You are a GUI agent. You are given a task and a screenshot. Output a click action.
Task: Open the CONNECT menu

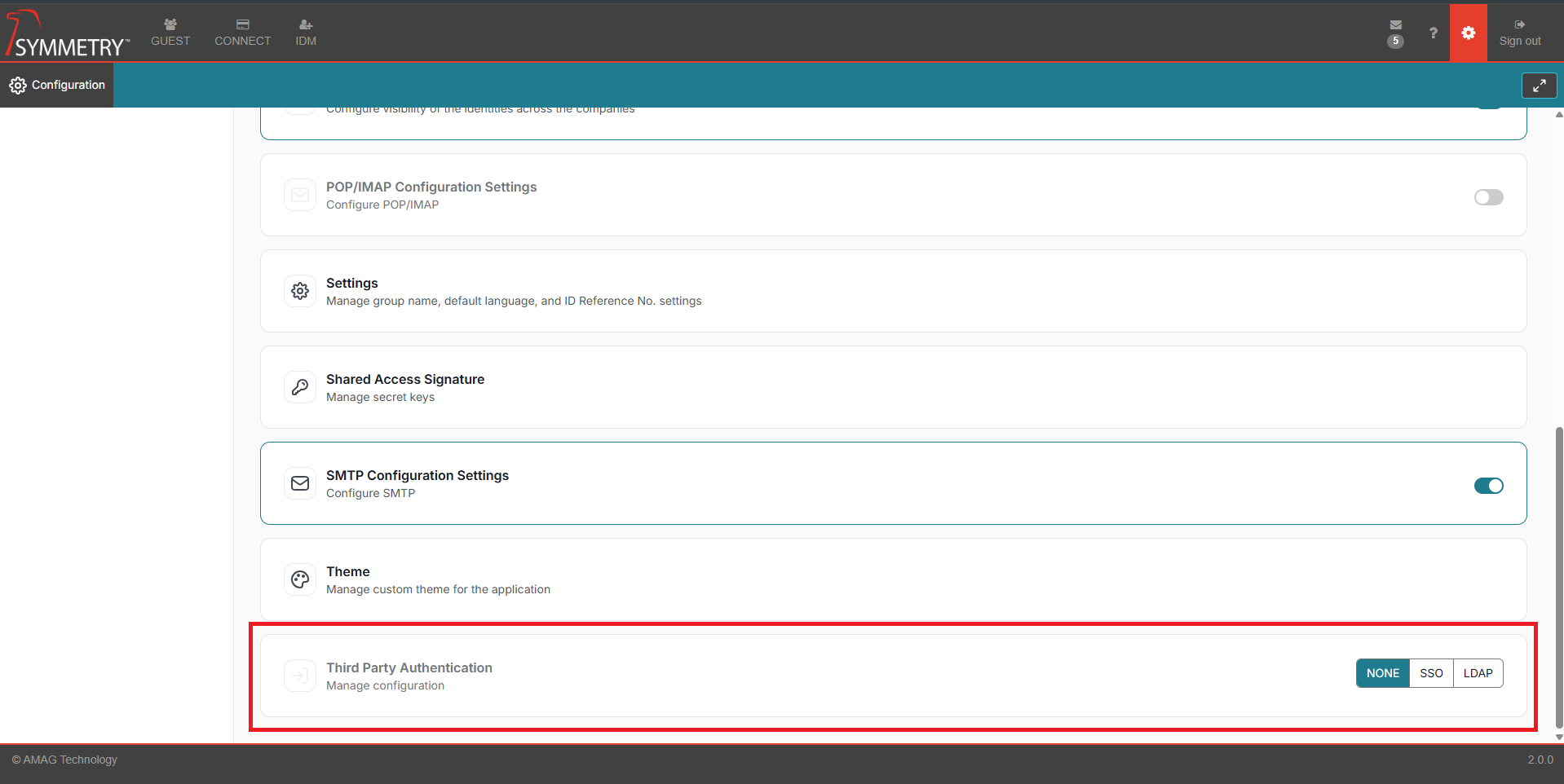click(242, 33)
